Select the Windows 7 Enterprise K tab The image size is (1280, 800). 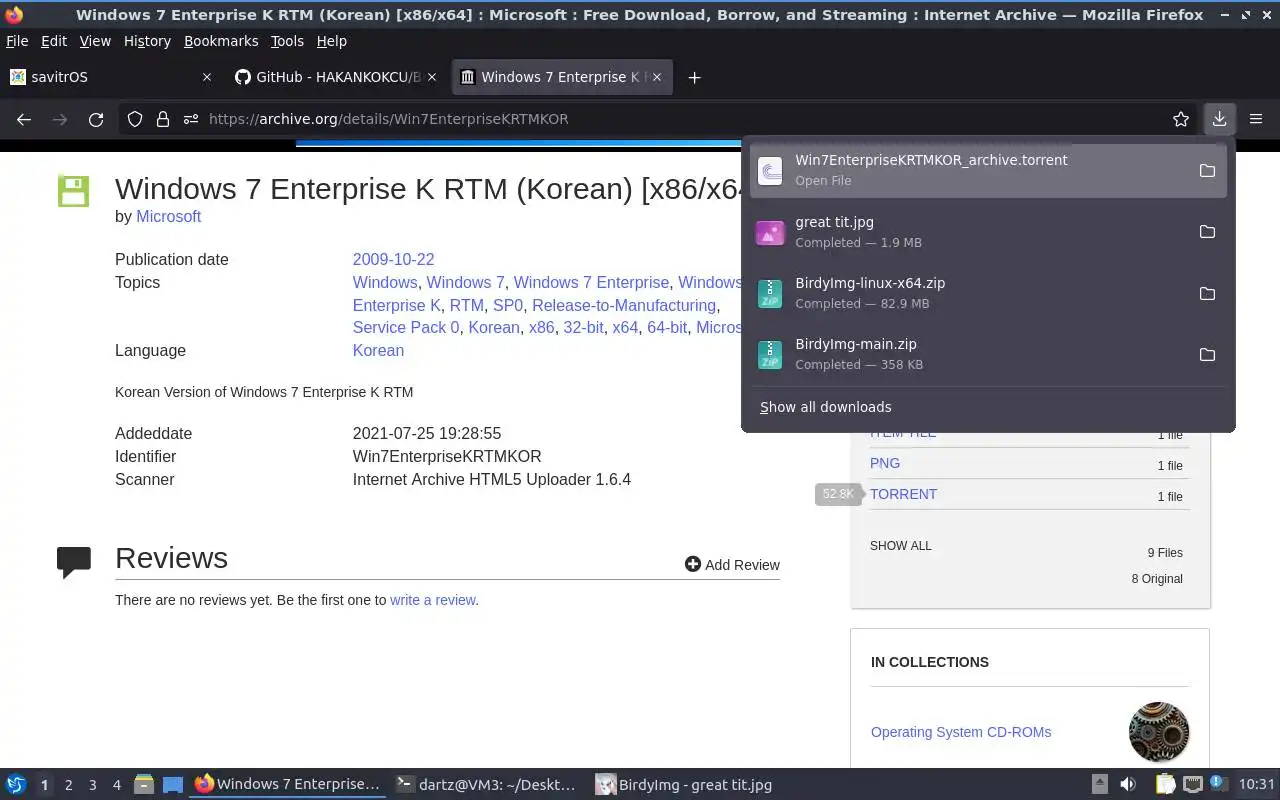point(562,77)
